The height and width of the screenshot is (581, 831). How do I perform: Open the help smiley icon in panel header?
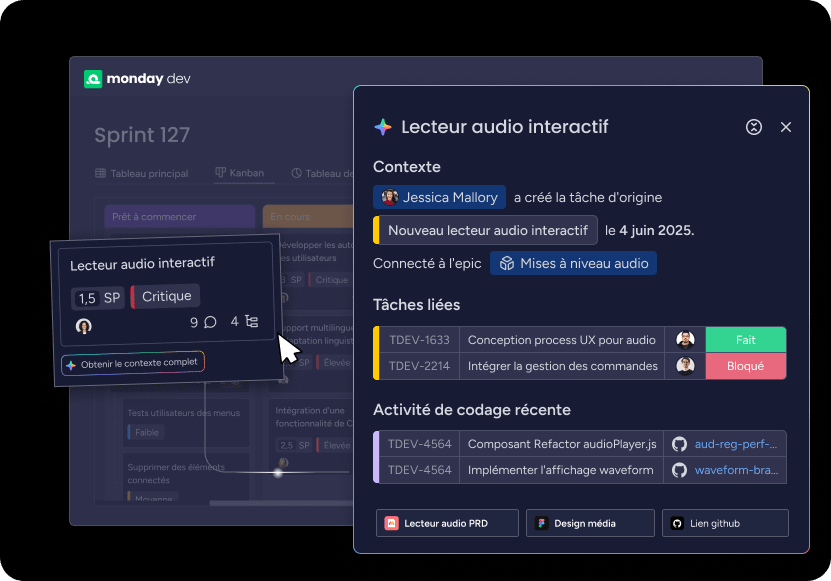pos(754,128)
